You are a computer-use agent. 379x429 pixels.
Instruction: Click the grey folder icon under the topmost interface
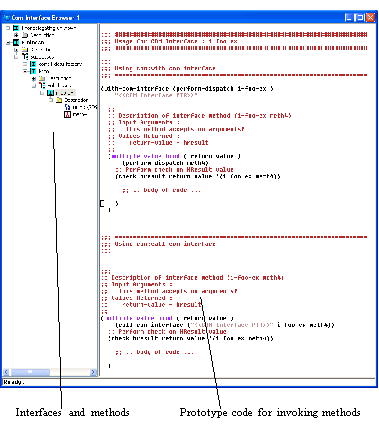pyautogui.click(x=25, y=35)
